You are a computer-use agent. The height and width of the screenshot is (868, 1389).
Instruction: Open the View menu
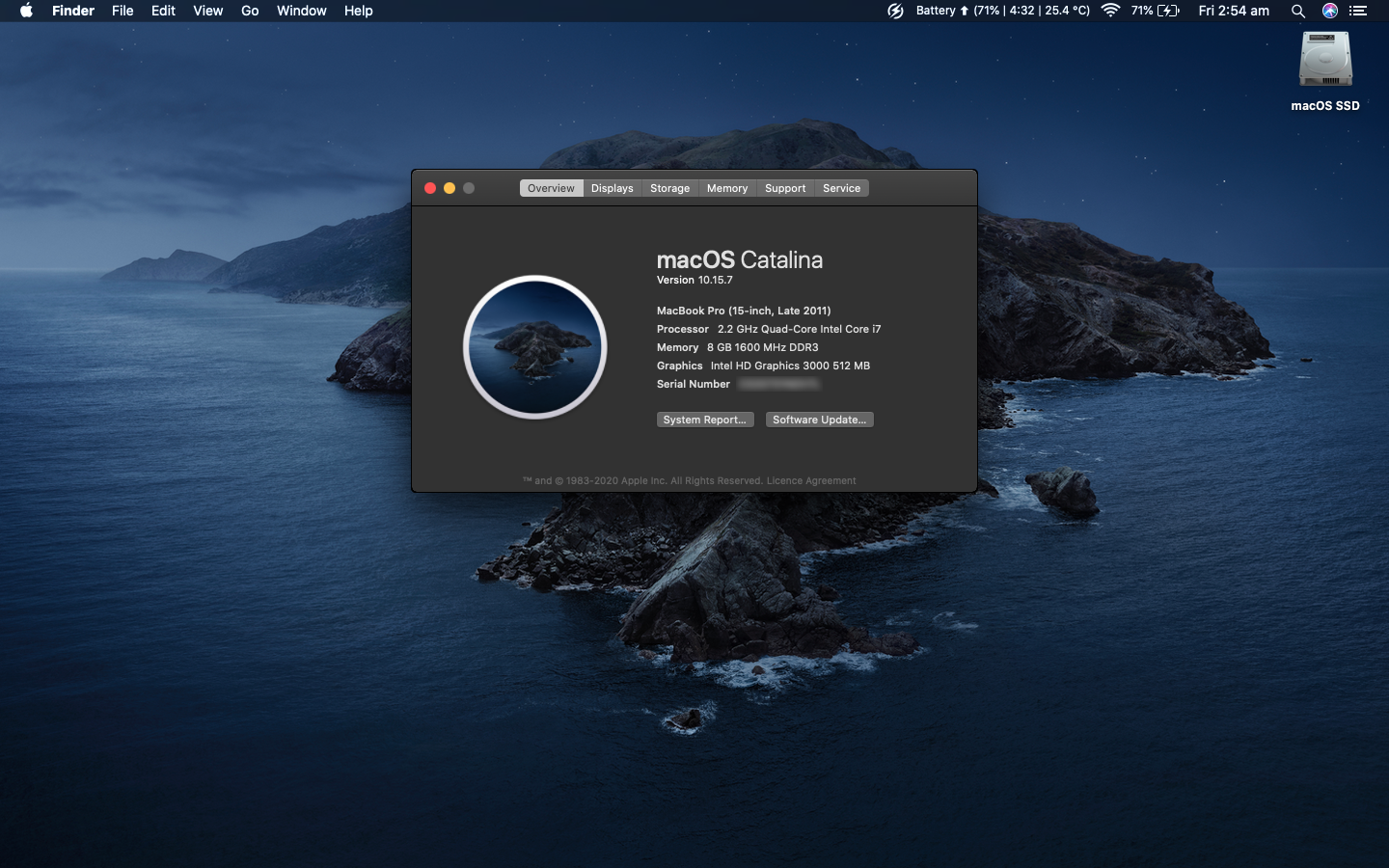point(207,11)
